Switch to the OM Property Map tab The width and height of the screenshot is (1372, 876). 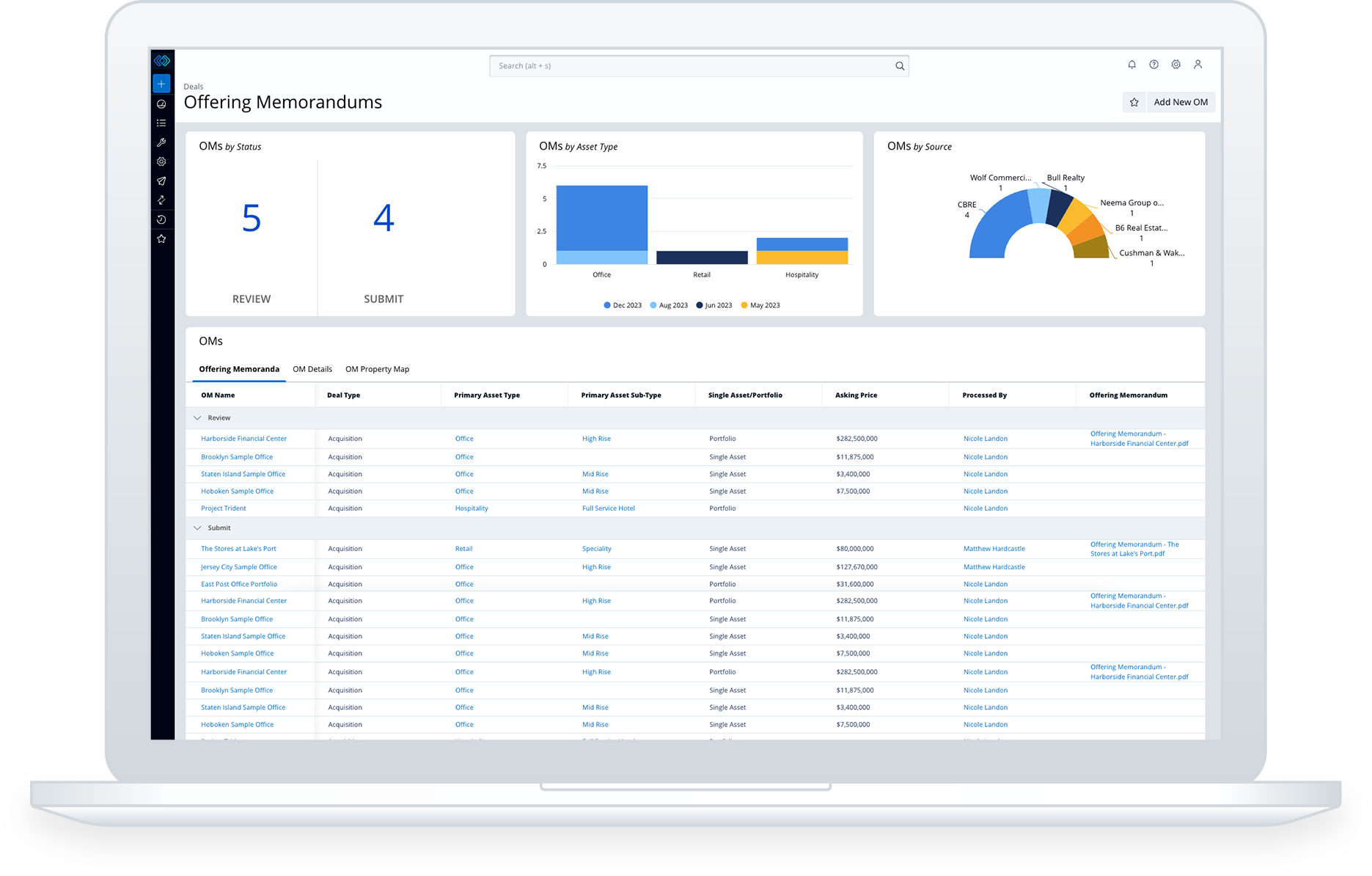[x=377, y=369]
